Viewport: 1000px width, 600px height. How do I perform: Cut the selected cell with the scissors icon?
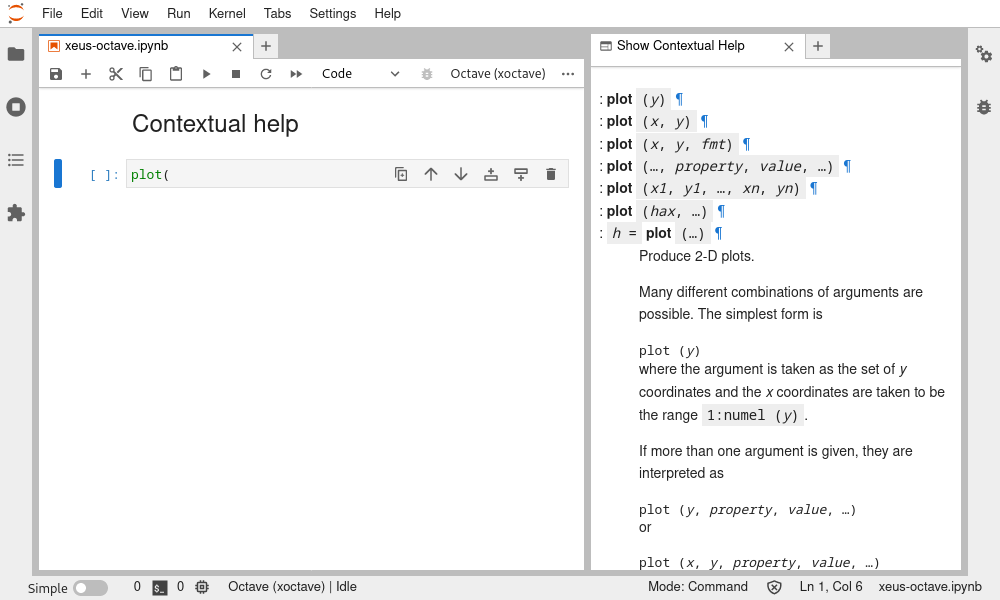[x=115, y=74]
